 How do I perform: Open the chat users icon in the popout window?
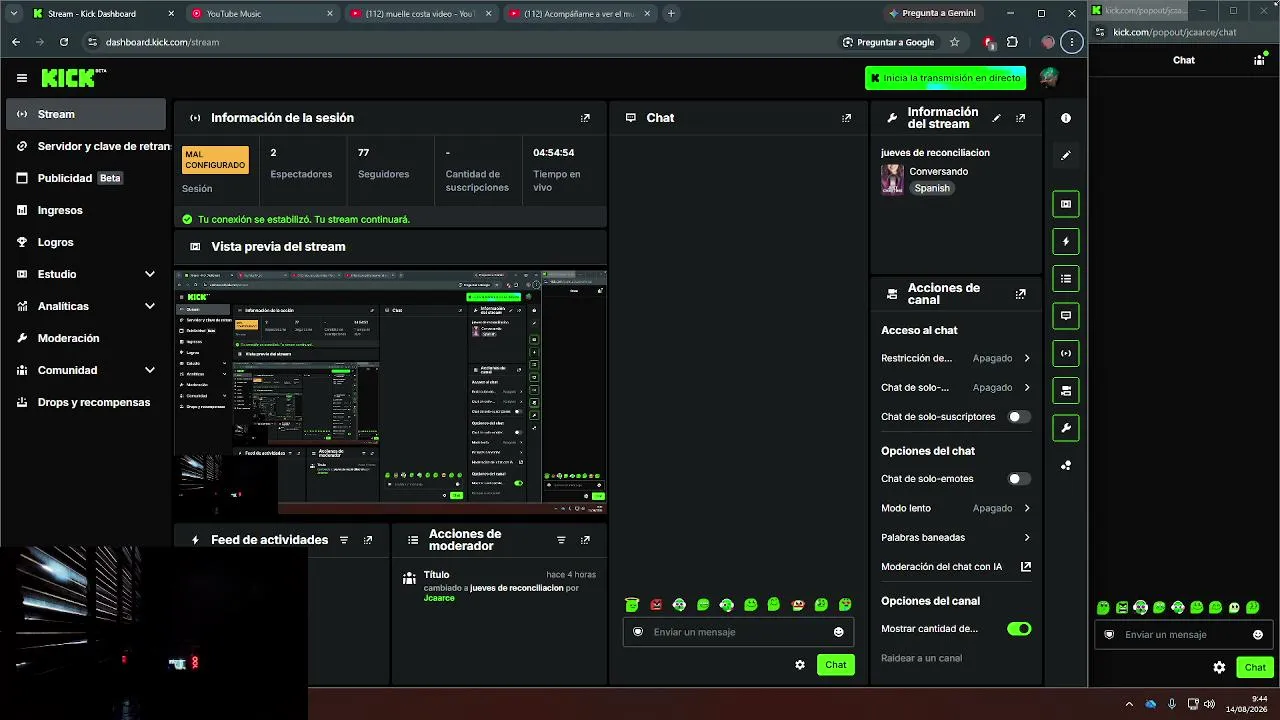tap(1259, 60)
